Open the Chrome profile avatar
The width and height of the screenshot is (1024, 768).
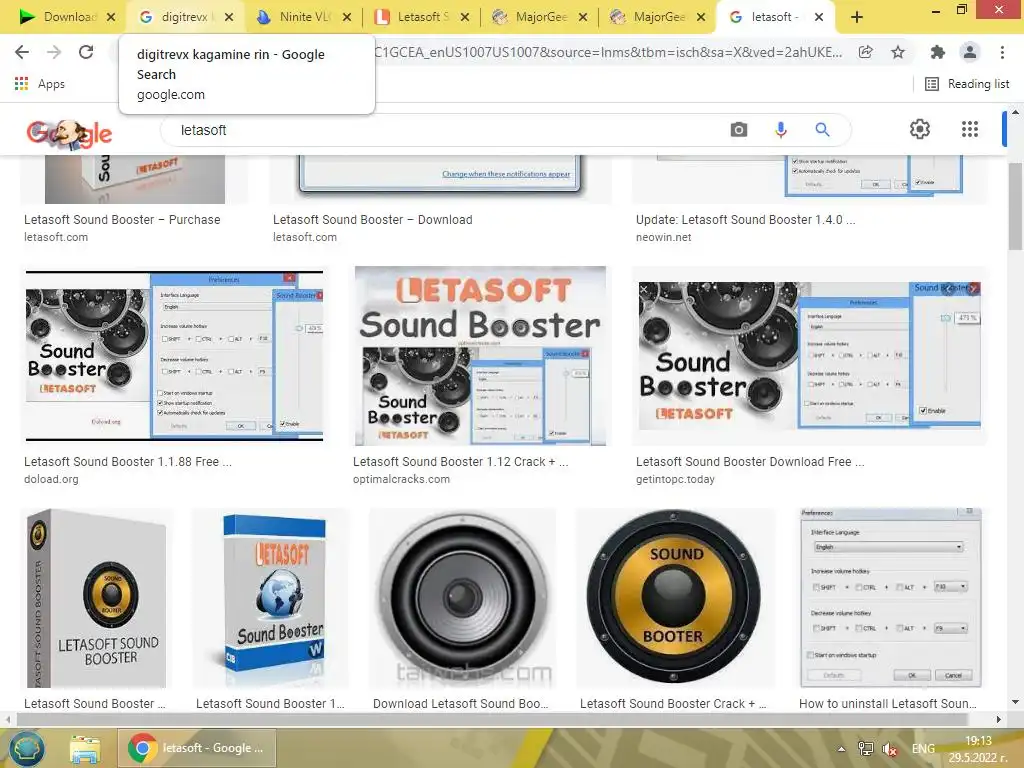[970, 52]
